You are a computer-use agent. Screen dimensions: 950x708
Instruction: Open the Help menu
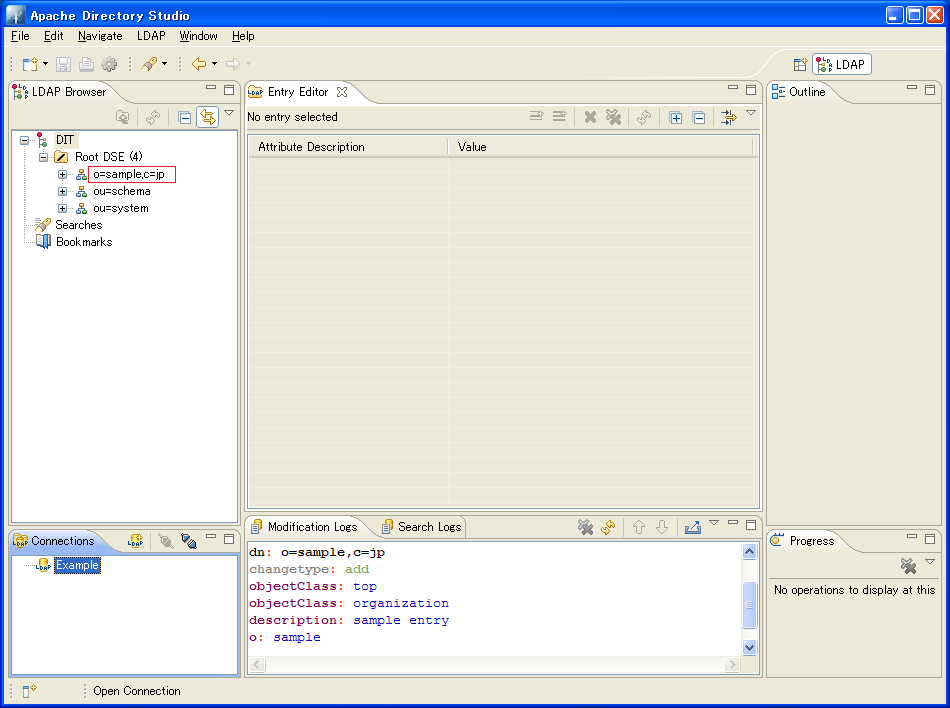tap(243, 36)
